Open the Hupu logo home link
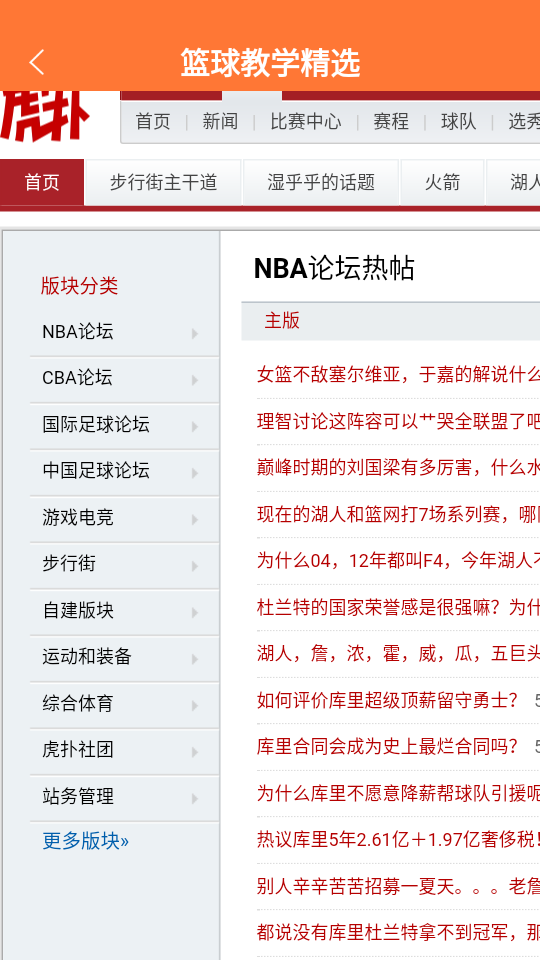This screenshot has height=960, width=540. point(44,116)
